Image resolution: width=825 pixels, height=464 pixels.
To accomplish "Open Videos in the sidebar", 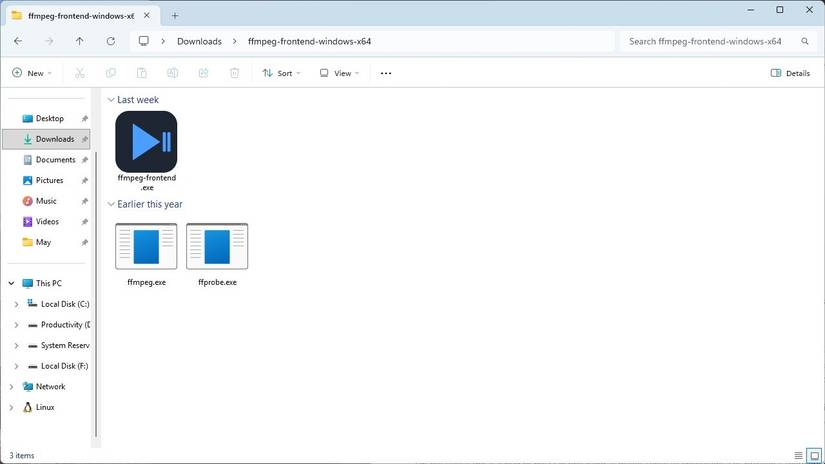I will [47, 221].
